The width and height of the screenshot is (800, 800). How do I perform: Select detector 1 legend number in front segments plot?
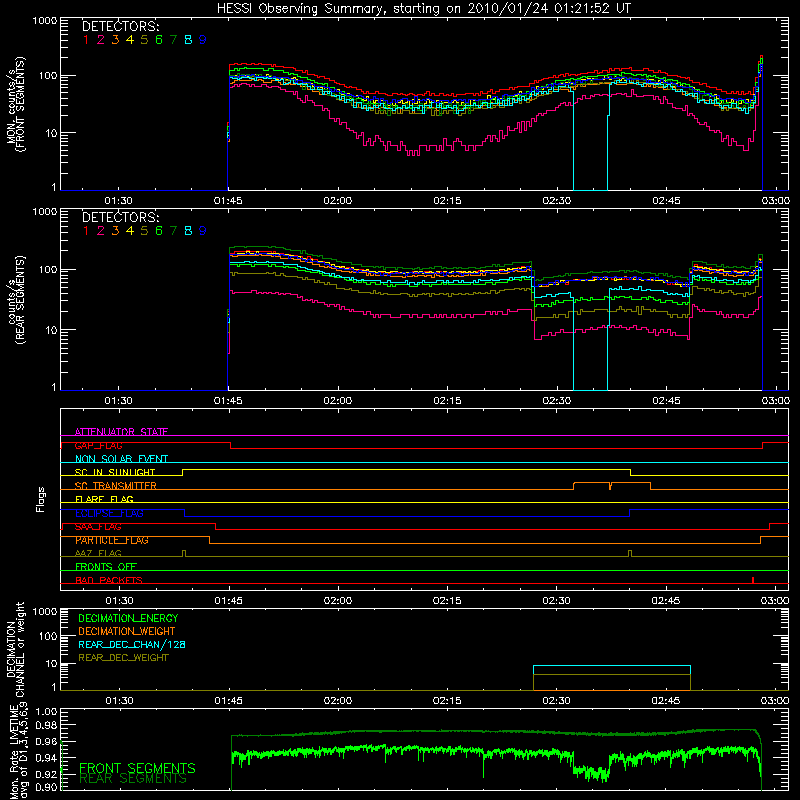86,40
